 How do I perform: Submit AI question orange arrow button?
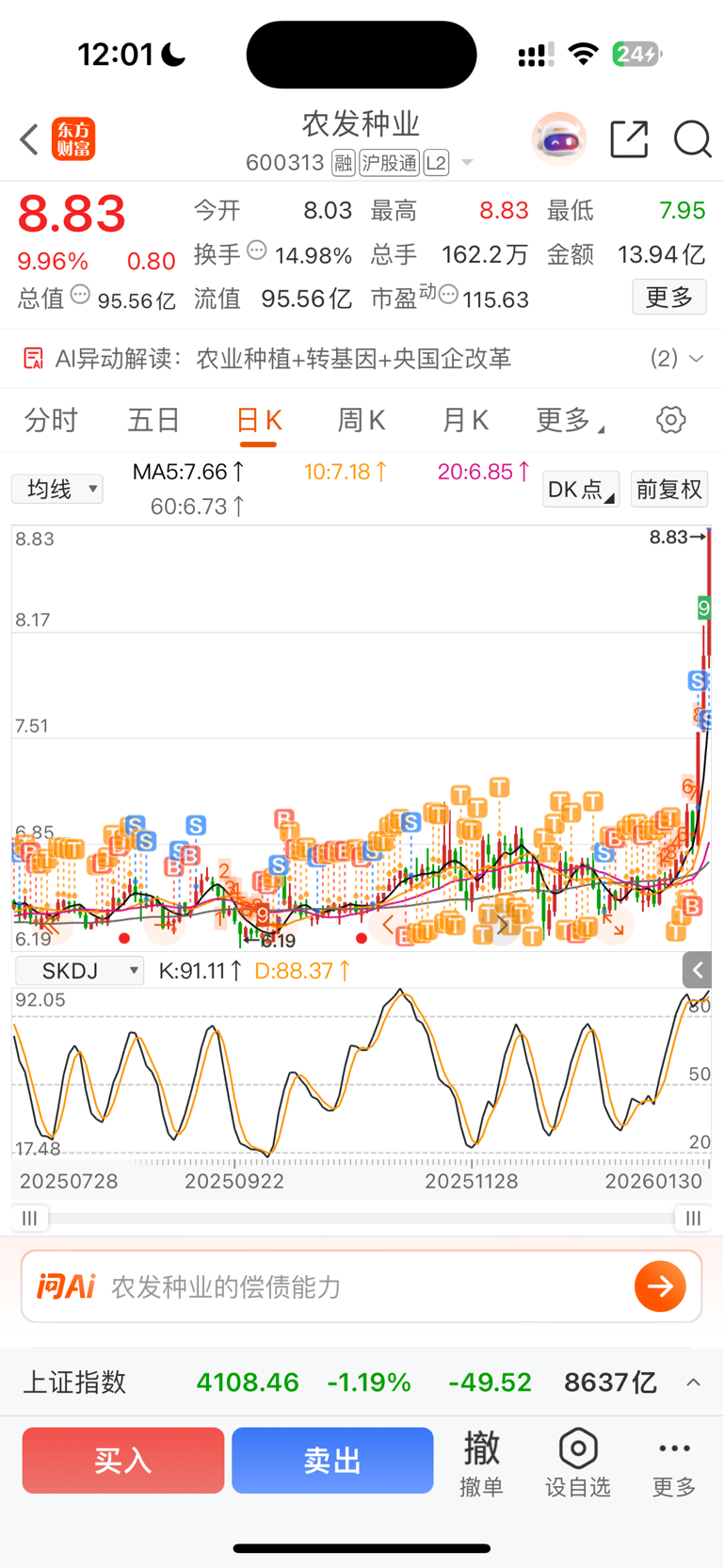tap(660, 1286)
